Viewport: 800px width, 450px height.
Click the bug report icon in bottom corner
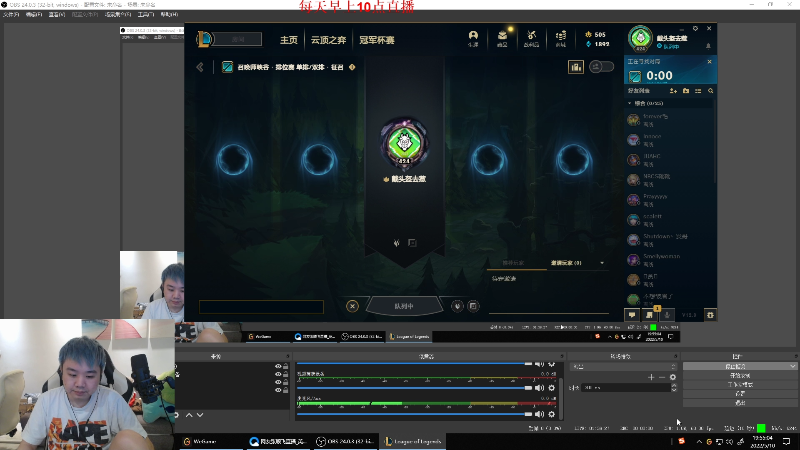tap(710, 315)
